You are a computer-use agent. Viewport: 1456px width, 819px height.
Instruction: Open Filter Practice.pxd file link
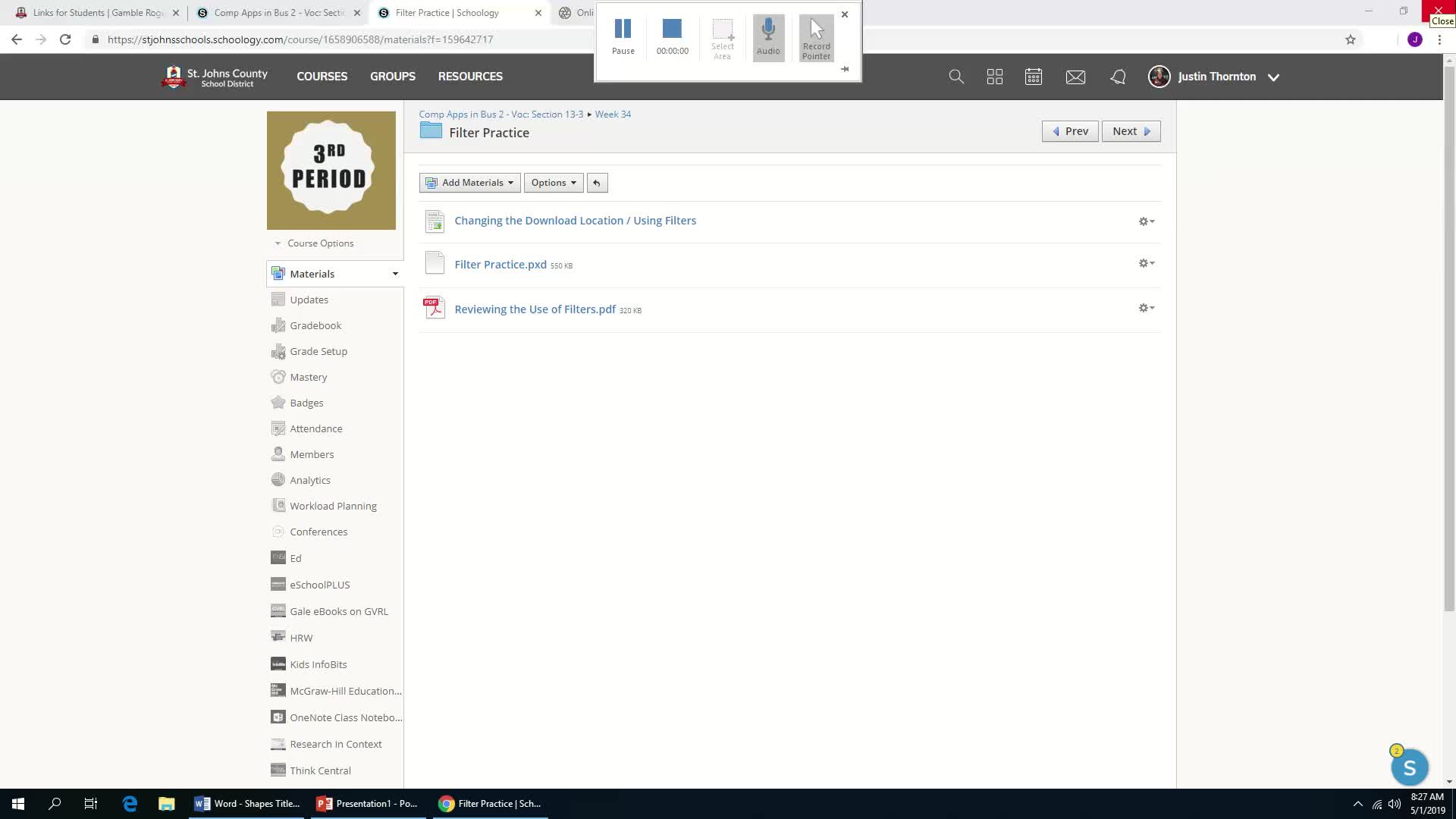[x=500, y=264]
